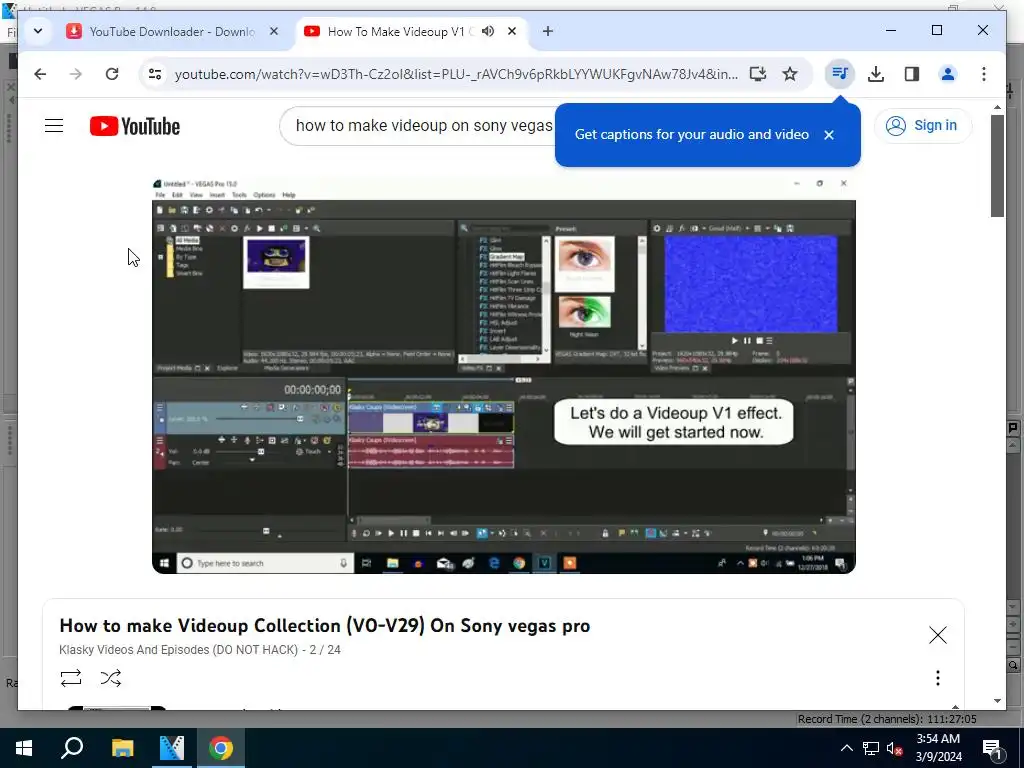Dismiss the Get captions tooltip
The height and width of the screenshot is (768, 1024).
[829, 135]
